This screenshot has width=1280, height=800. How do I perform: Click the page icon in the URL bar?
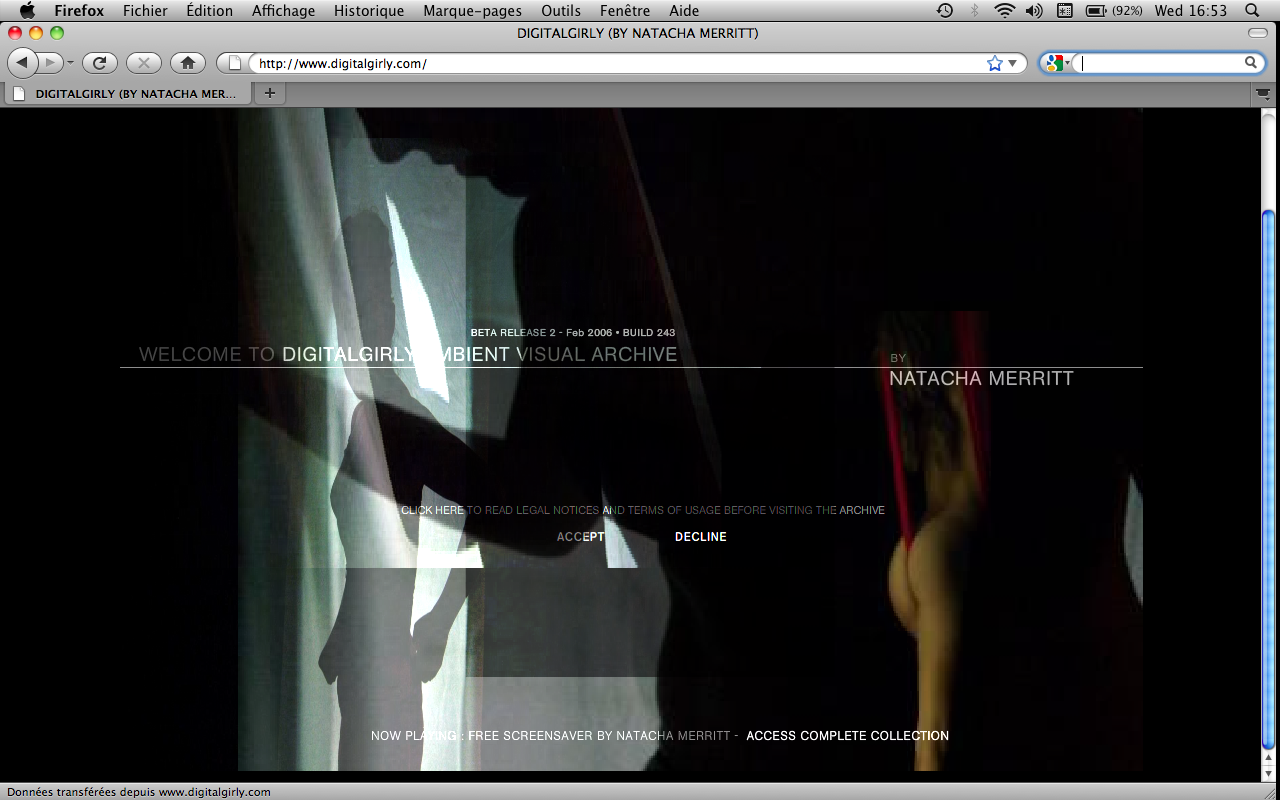tap(235, 63)
